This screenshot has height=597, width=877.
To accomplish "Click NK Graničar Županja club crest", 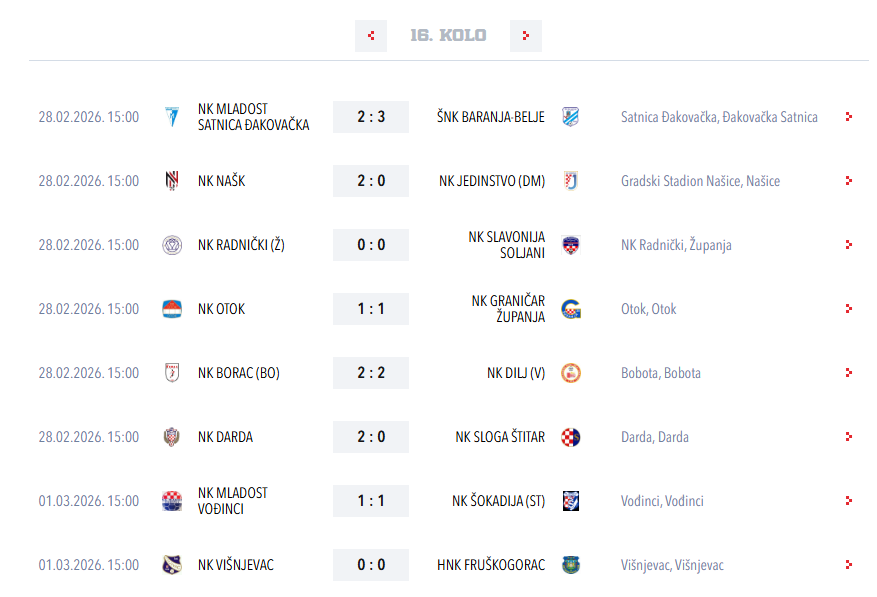I will pos(571,309).
